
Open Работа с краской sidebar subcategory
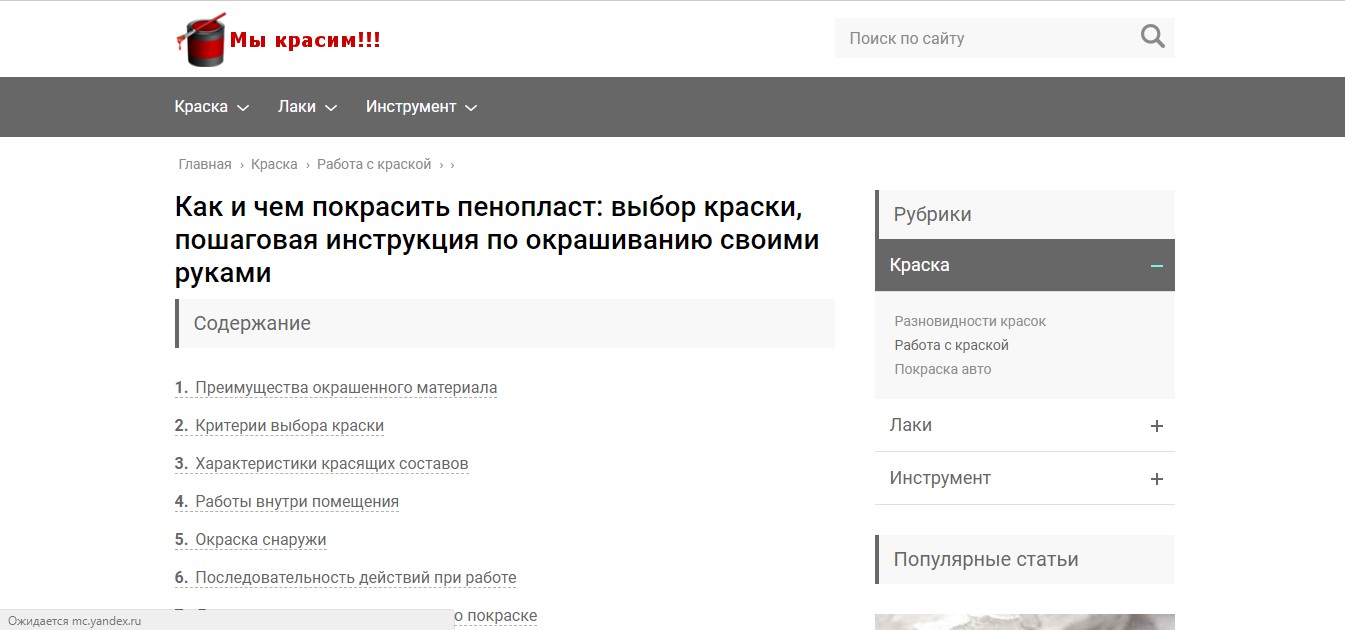pos(952,345)
